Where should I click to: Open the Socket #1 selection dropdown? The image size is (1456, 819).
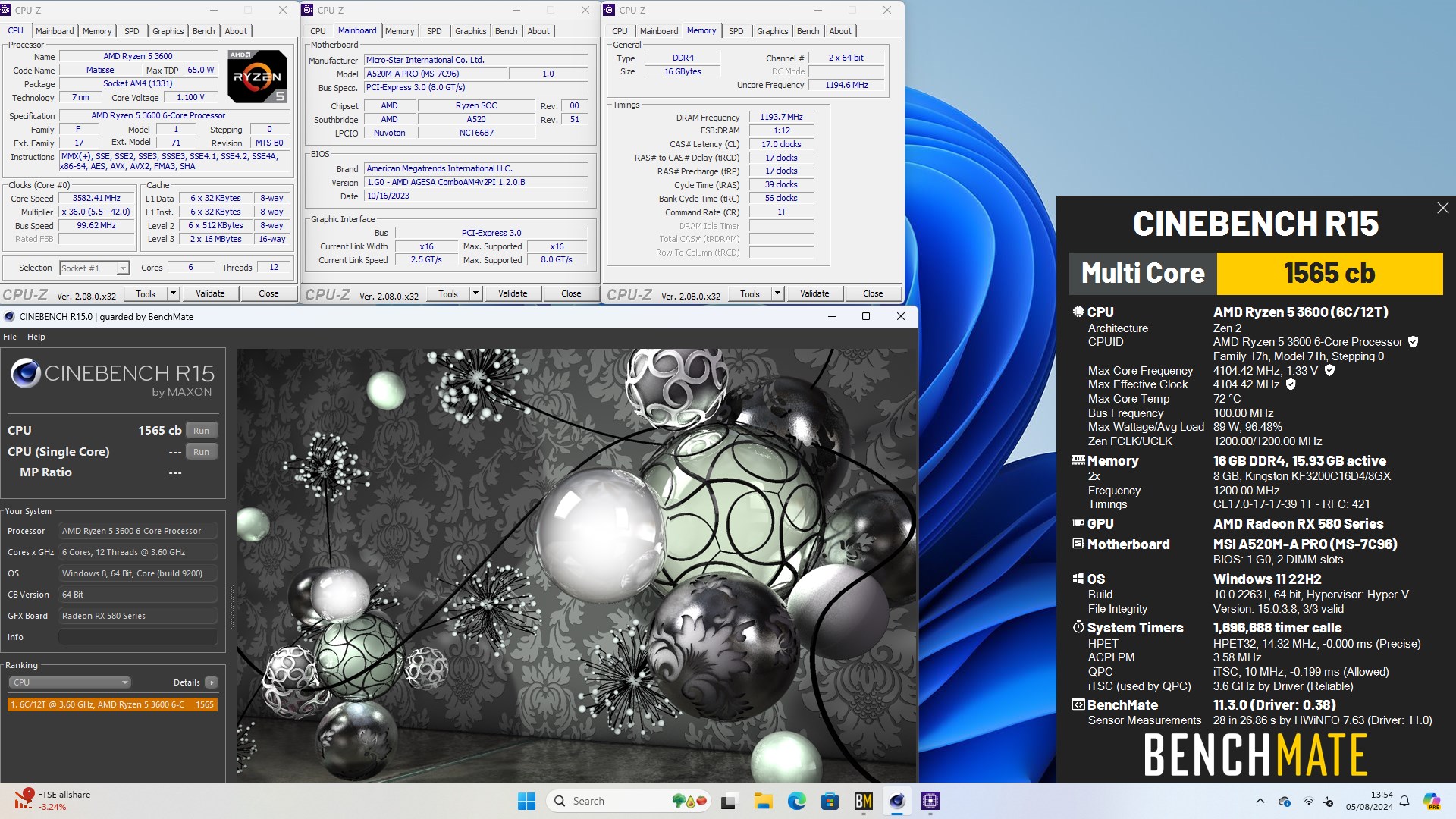point(94,268)
